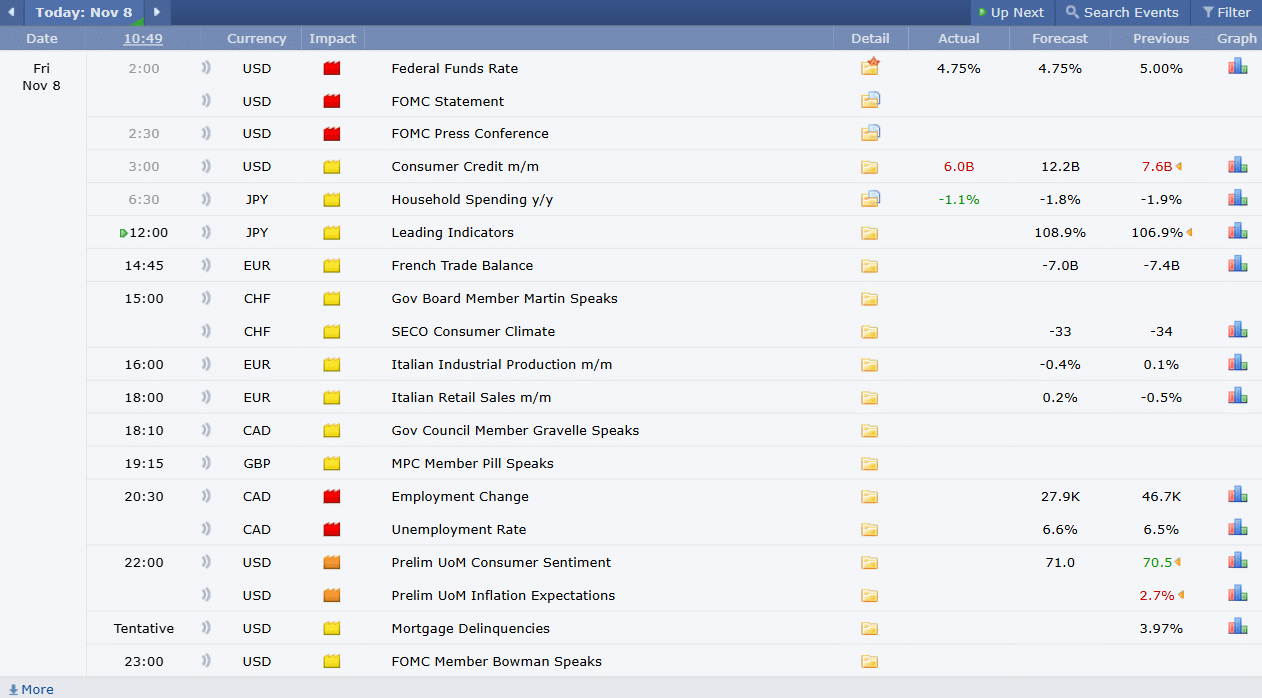Click the Previous column header

(x=1161, y=38)
